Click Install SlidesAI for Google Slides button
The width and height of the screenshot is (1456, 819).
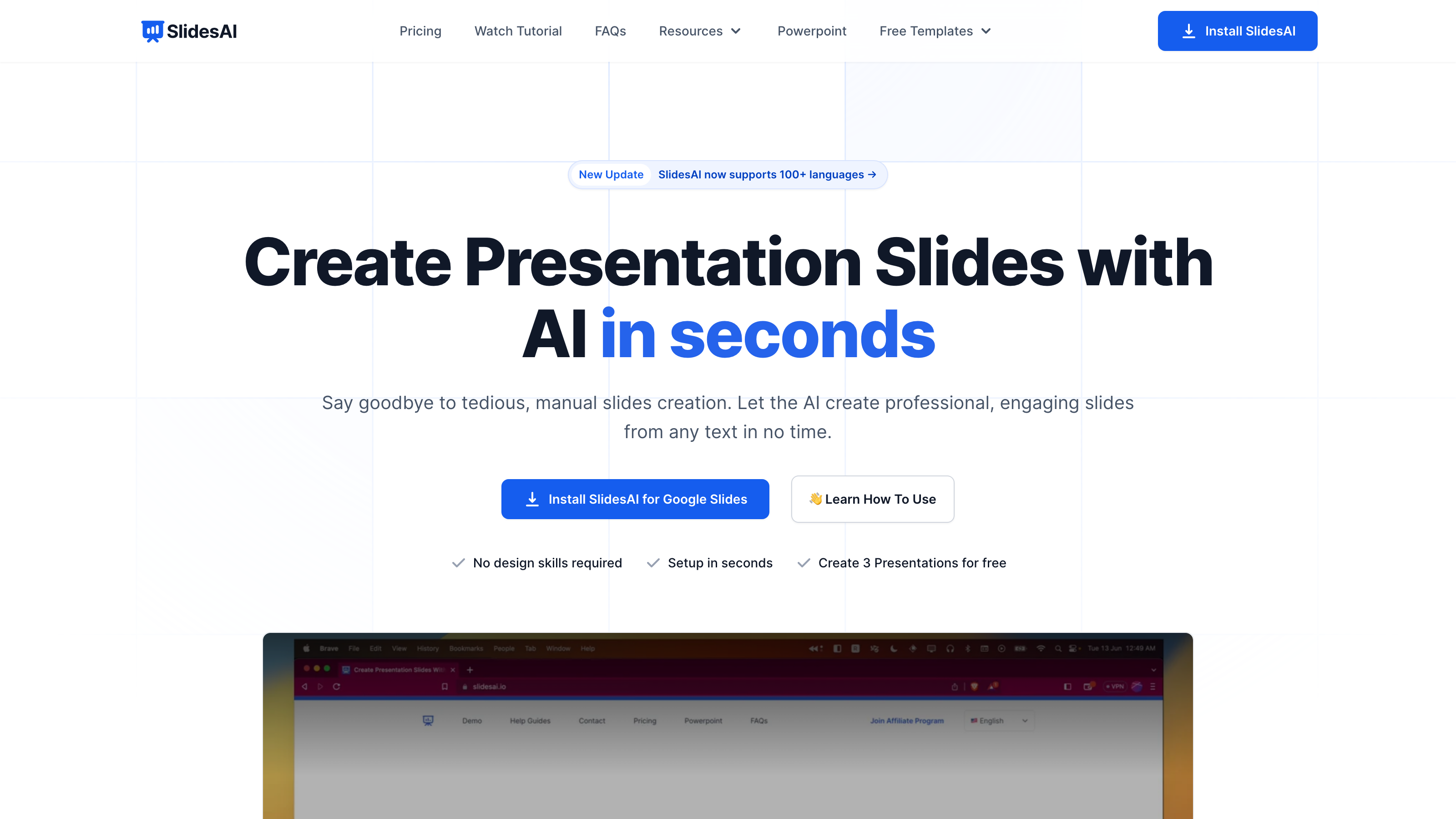coord(635,499)
